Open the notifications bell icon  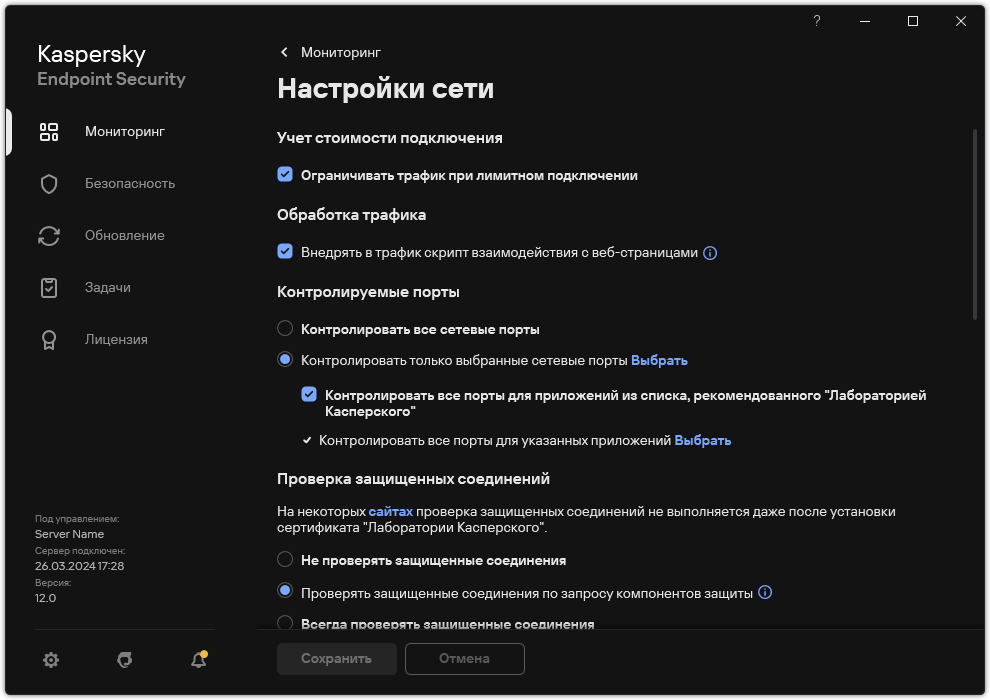(197, 660)
